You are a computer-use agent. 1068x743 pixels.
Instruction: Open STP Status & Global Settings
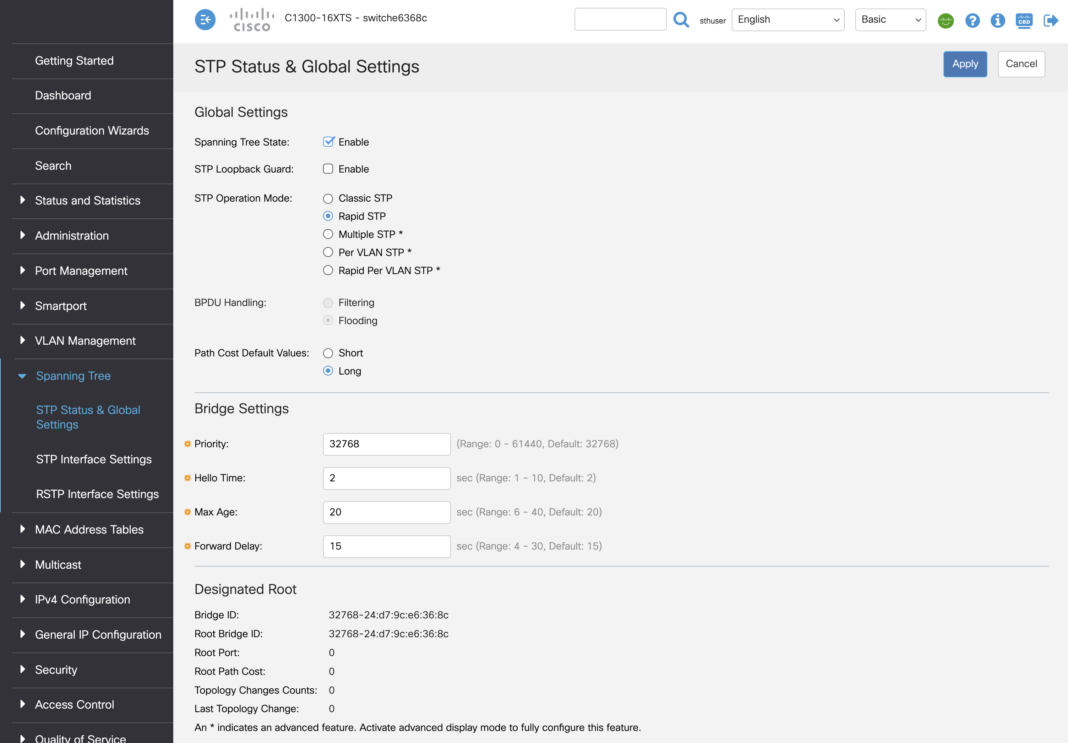(88, 417)
